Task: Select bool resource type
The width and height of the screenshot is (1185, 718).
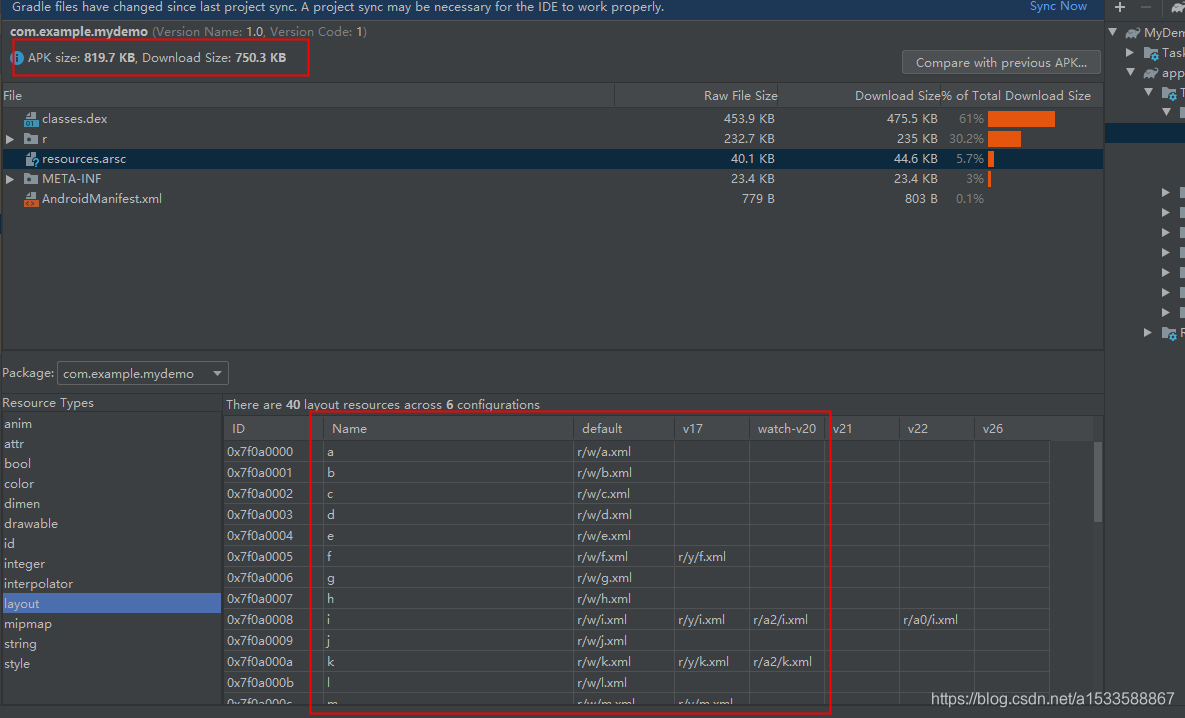Action: 110,464
